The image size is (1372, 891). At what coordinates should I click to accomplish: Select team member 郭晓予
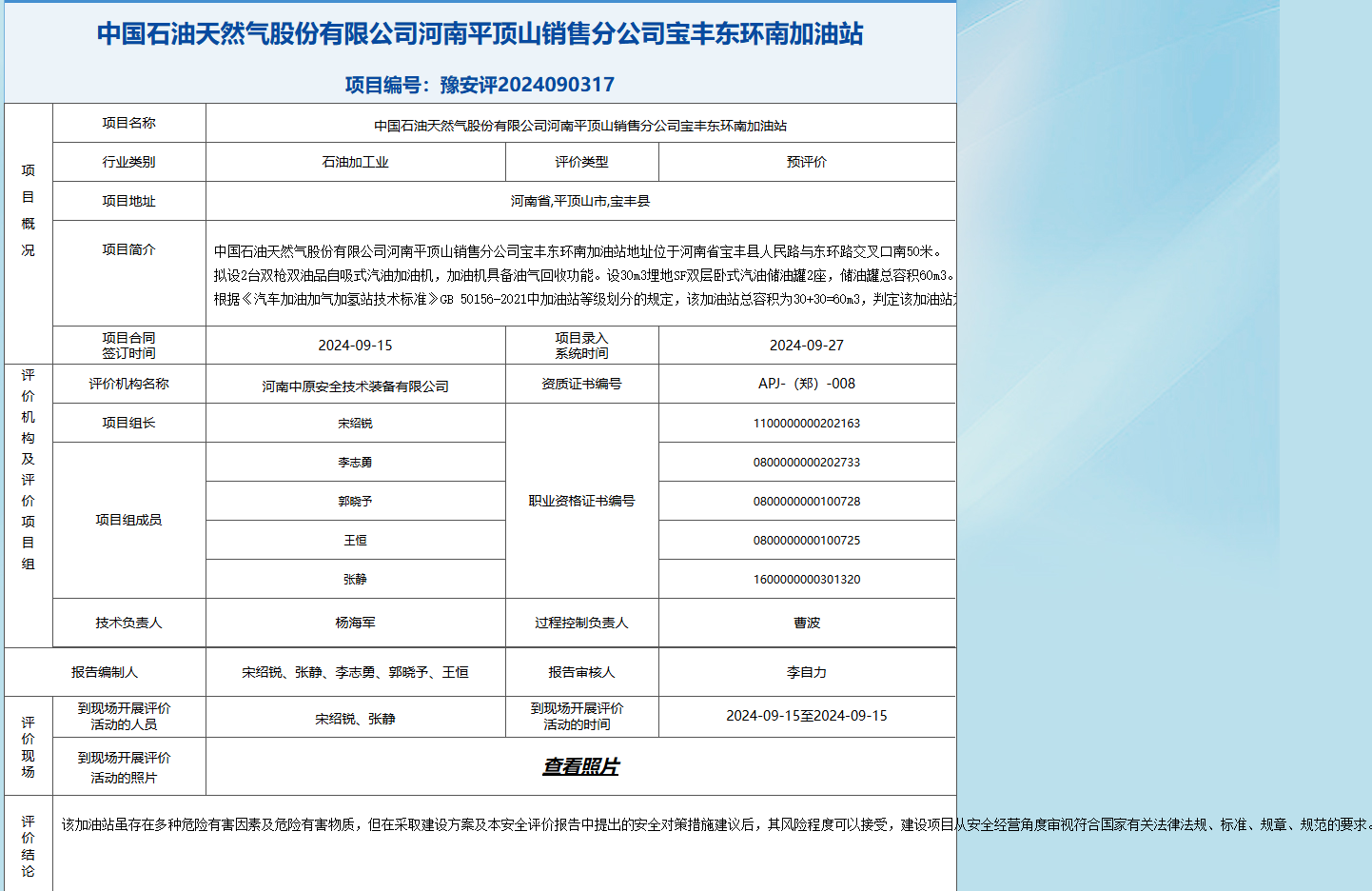click(356, 501)
